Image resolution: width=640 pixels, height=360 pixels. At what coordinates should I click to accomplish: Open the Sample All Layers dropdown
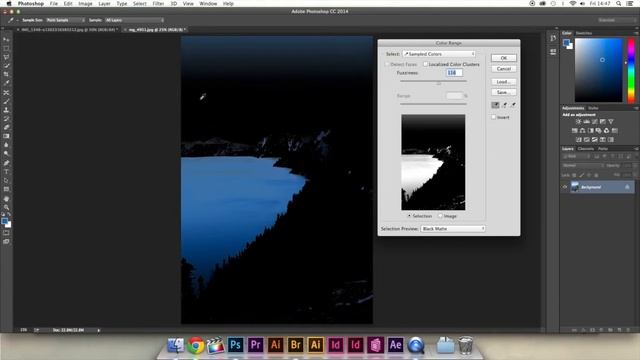click(134, 20)
